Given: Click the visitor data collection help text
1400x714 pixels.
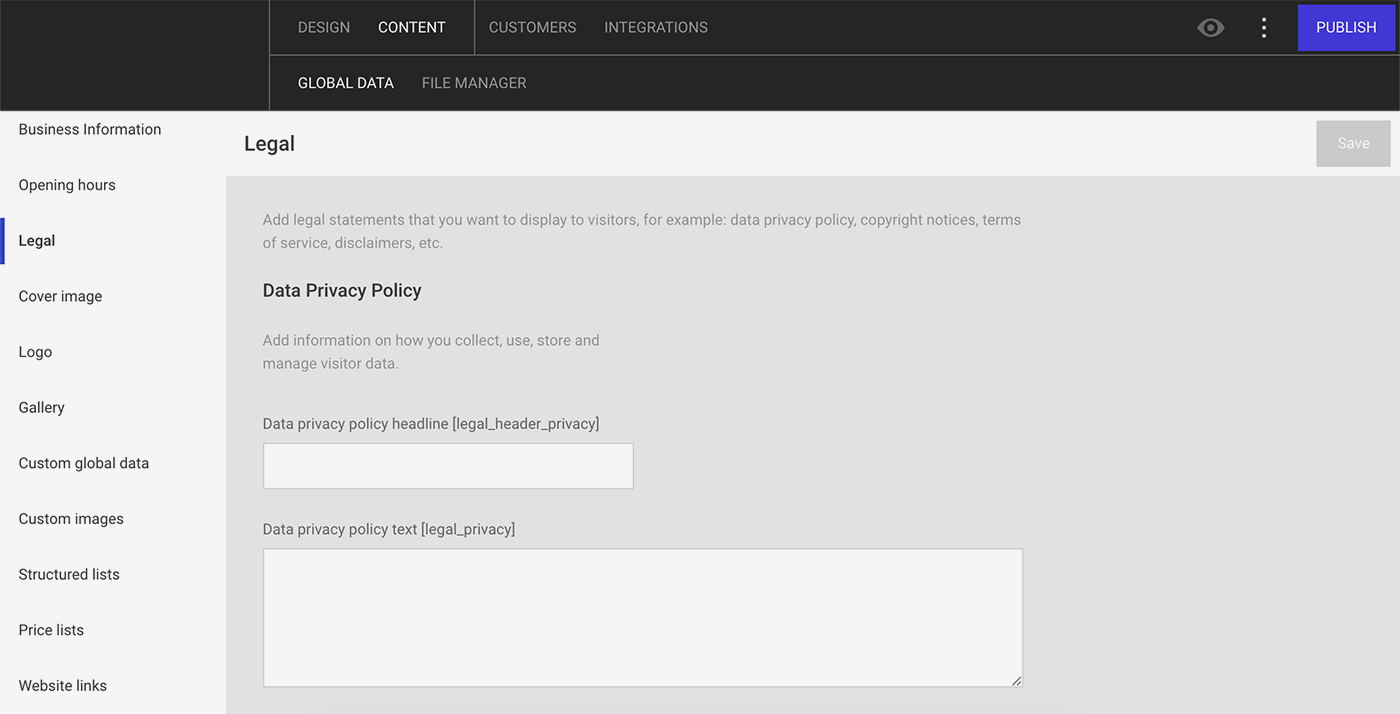Looking at the screenshot, I should pyautogui.click(x=431, y=352).
